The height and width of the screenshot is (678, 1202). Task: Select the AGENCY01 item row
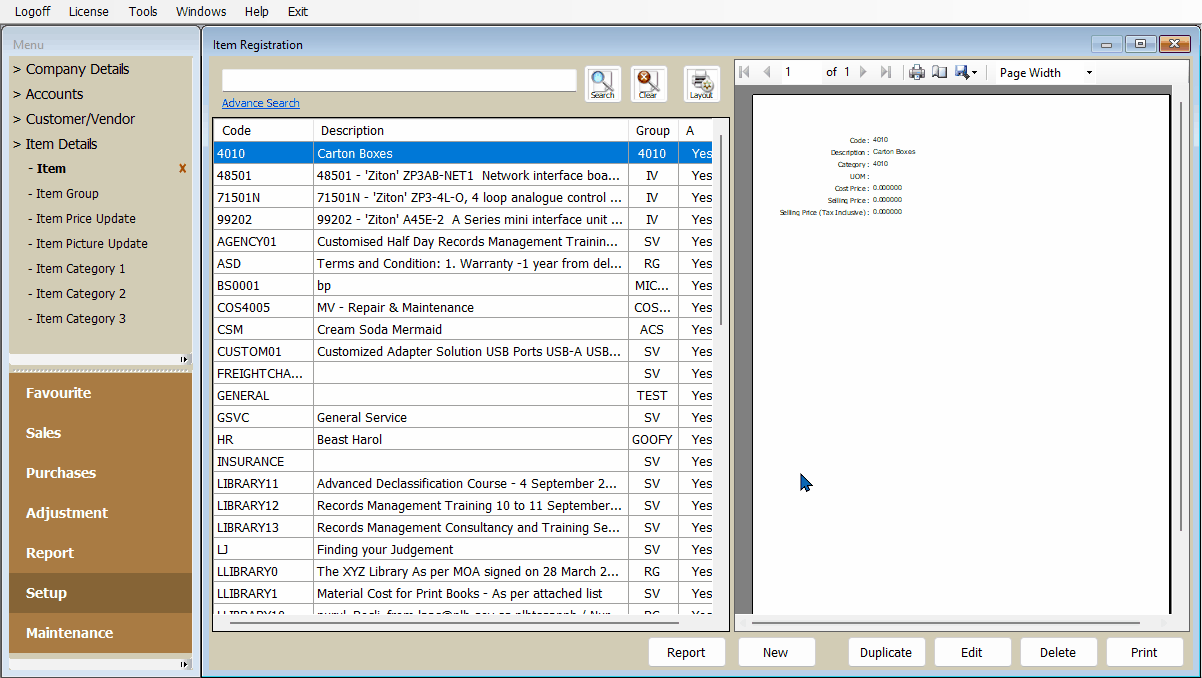coord(465,242)
